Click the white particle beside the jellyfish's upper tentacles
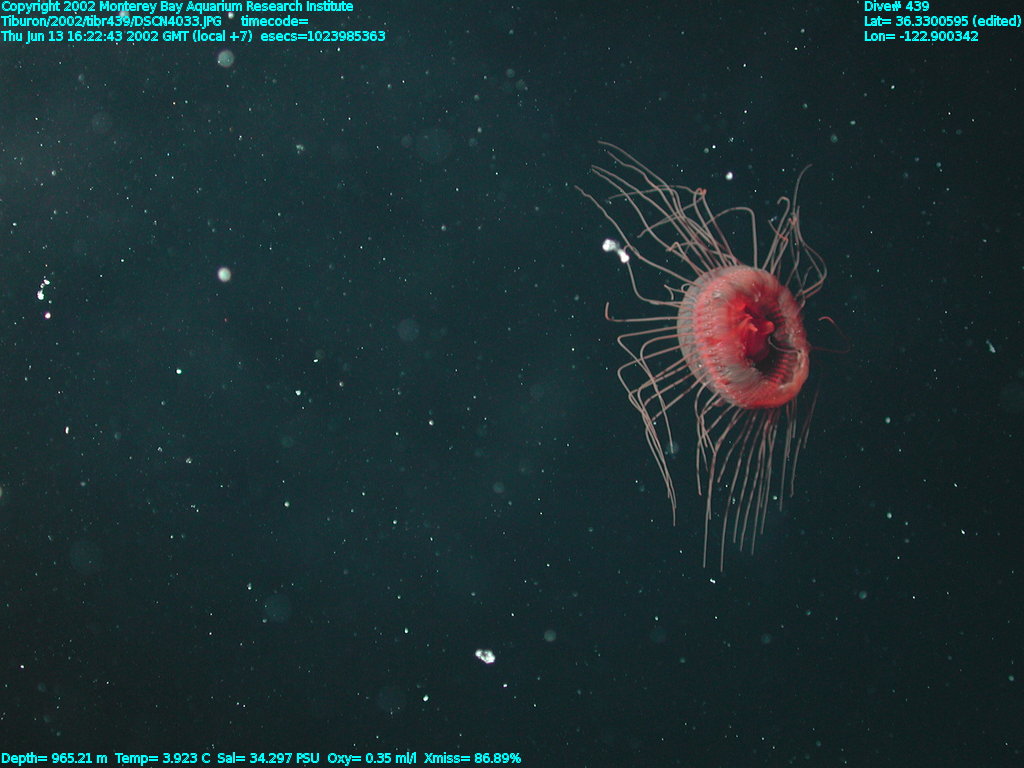The width and height of the screenshot is (1024, 768). tap(615, 249)
